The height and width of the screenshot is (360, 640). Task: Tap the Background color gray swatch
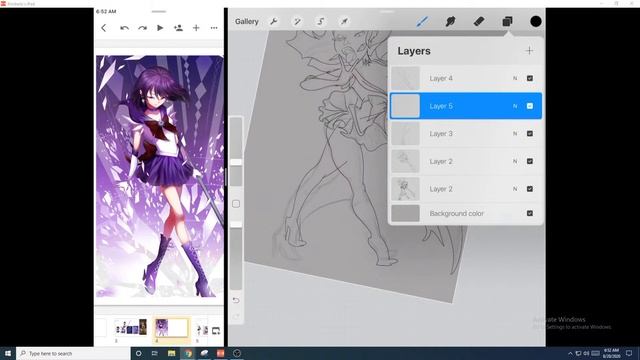click(405, 213)
